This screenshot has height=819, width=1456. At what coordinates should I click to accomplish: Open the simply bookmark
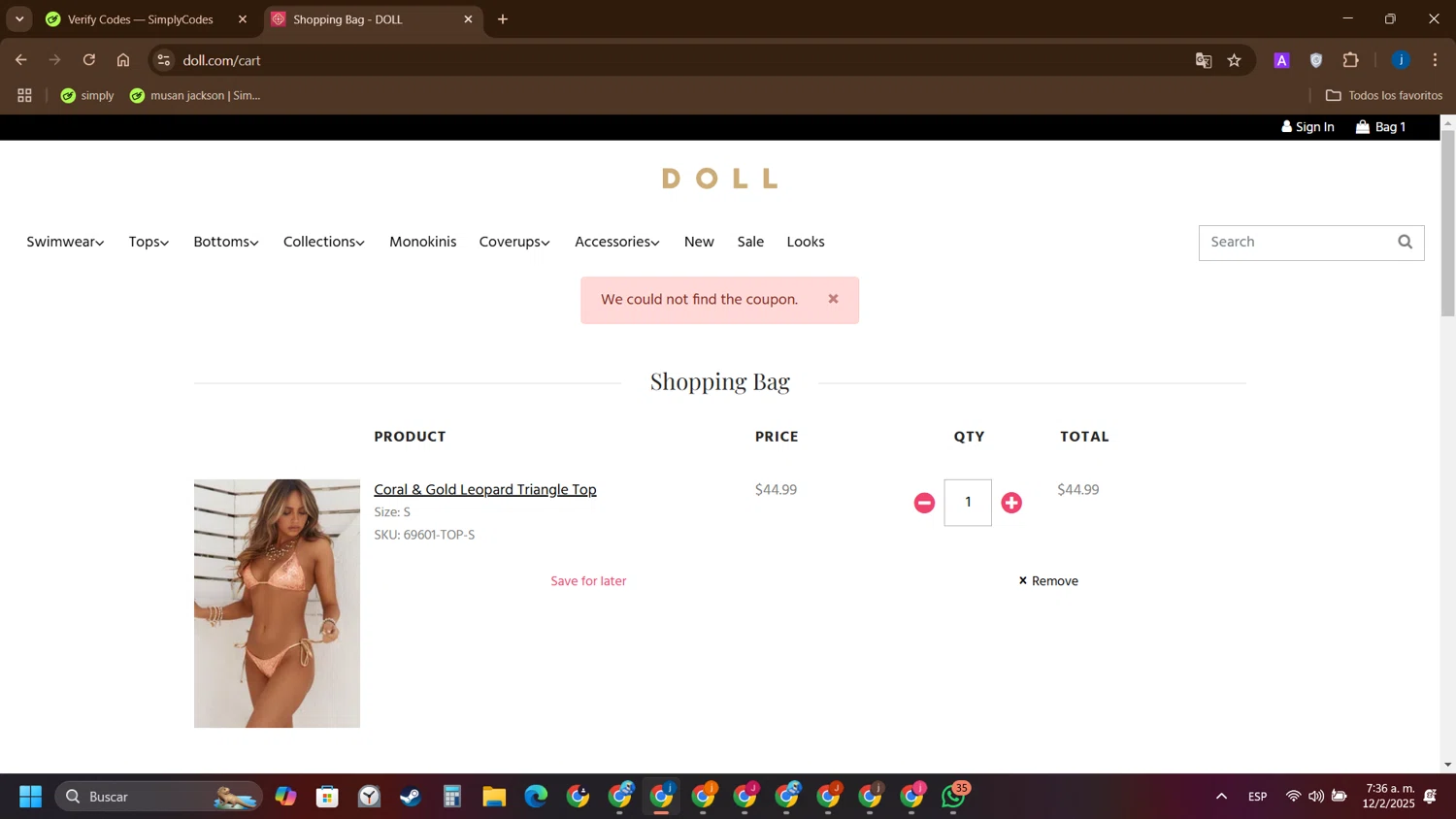click(x=87, y=95)
